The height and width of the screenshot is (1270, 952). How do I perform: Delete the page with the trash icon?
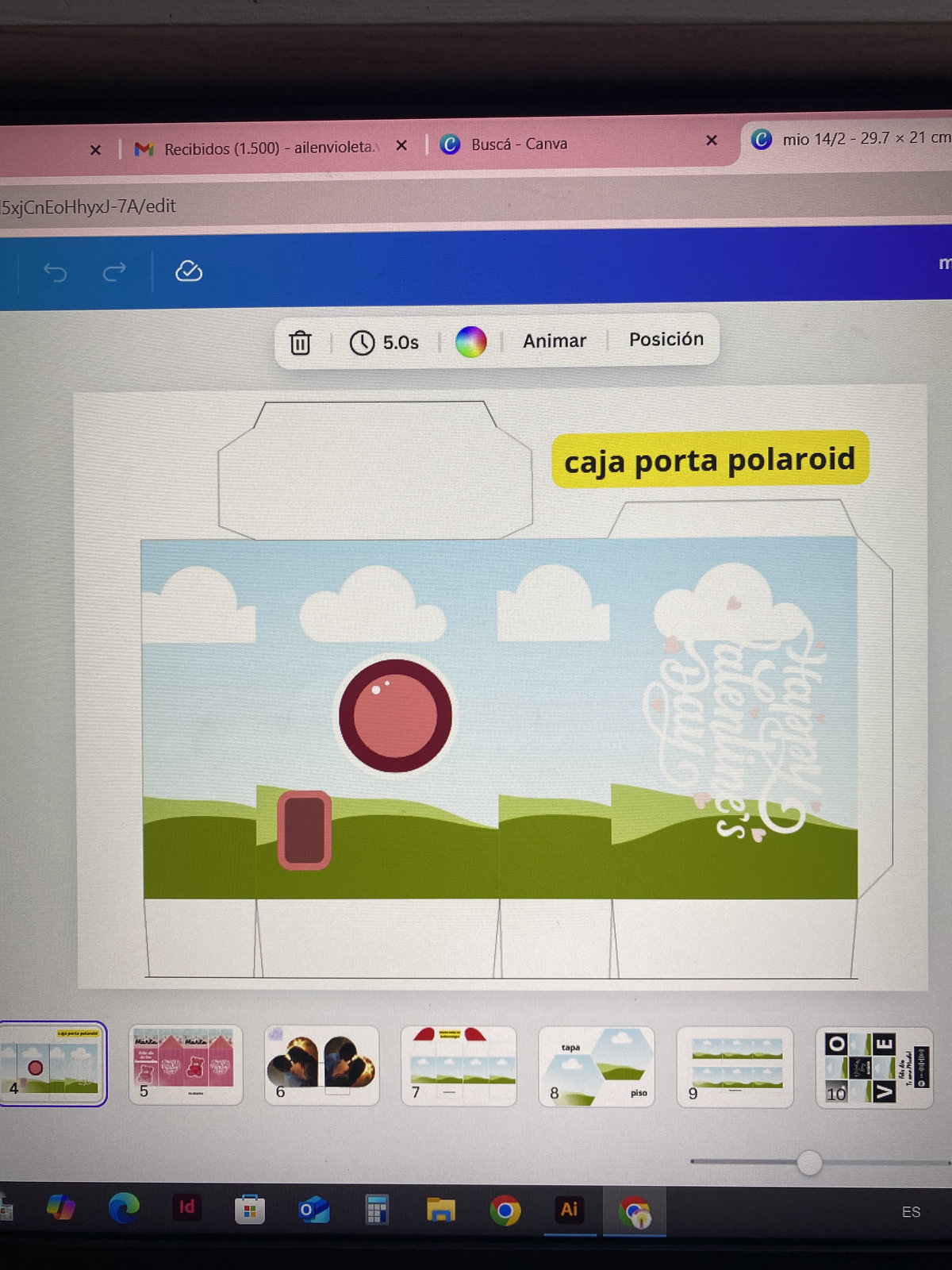[x=300, y=343]
